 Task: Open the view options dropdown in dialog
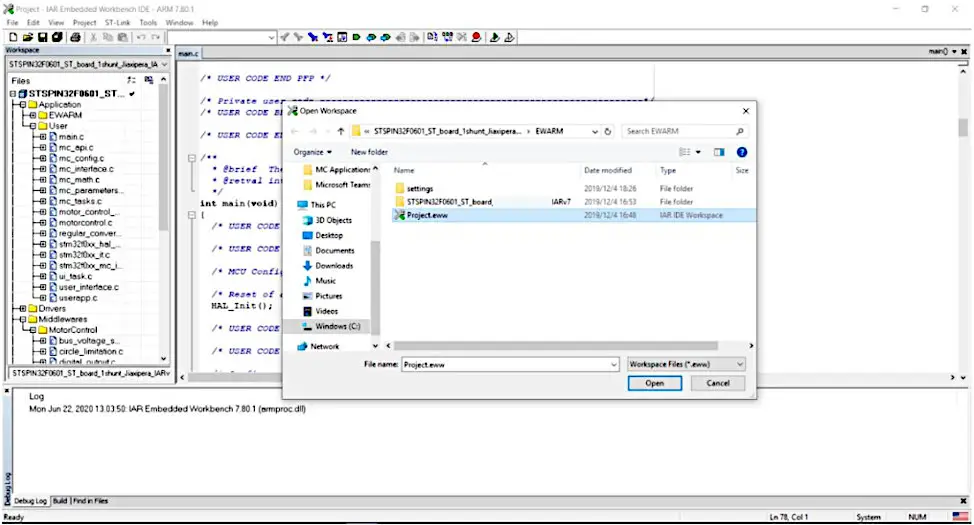coord(698,152)
